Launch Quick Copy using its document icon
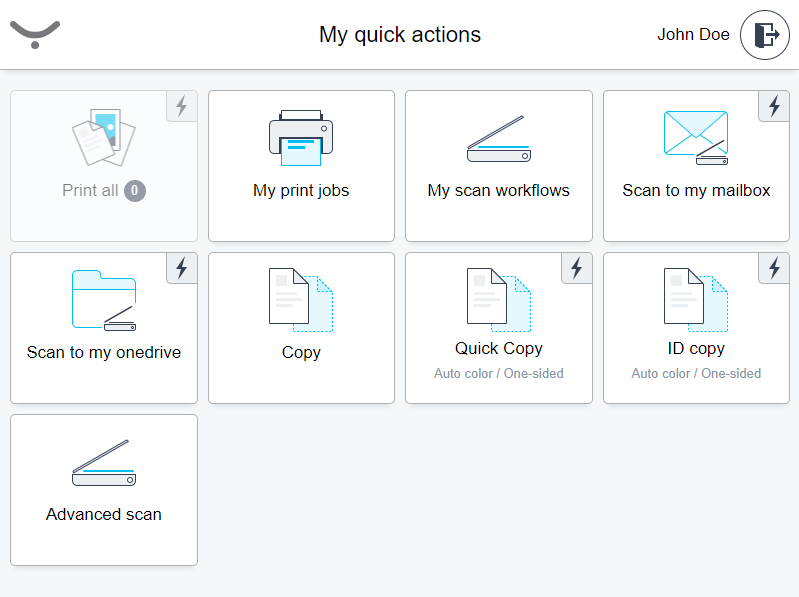This screenshot has height=597, width=799. pos(498,299)
